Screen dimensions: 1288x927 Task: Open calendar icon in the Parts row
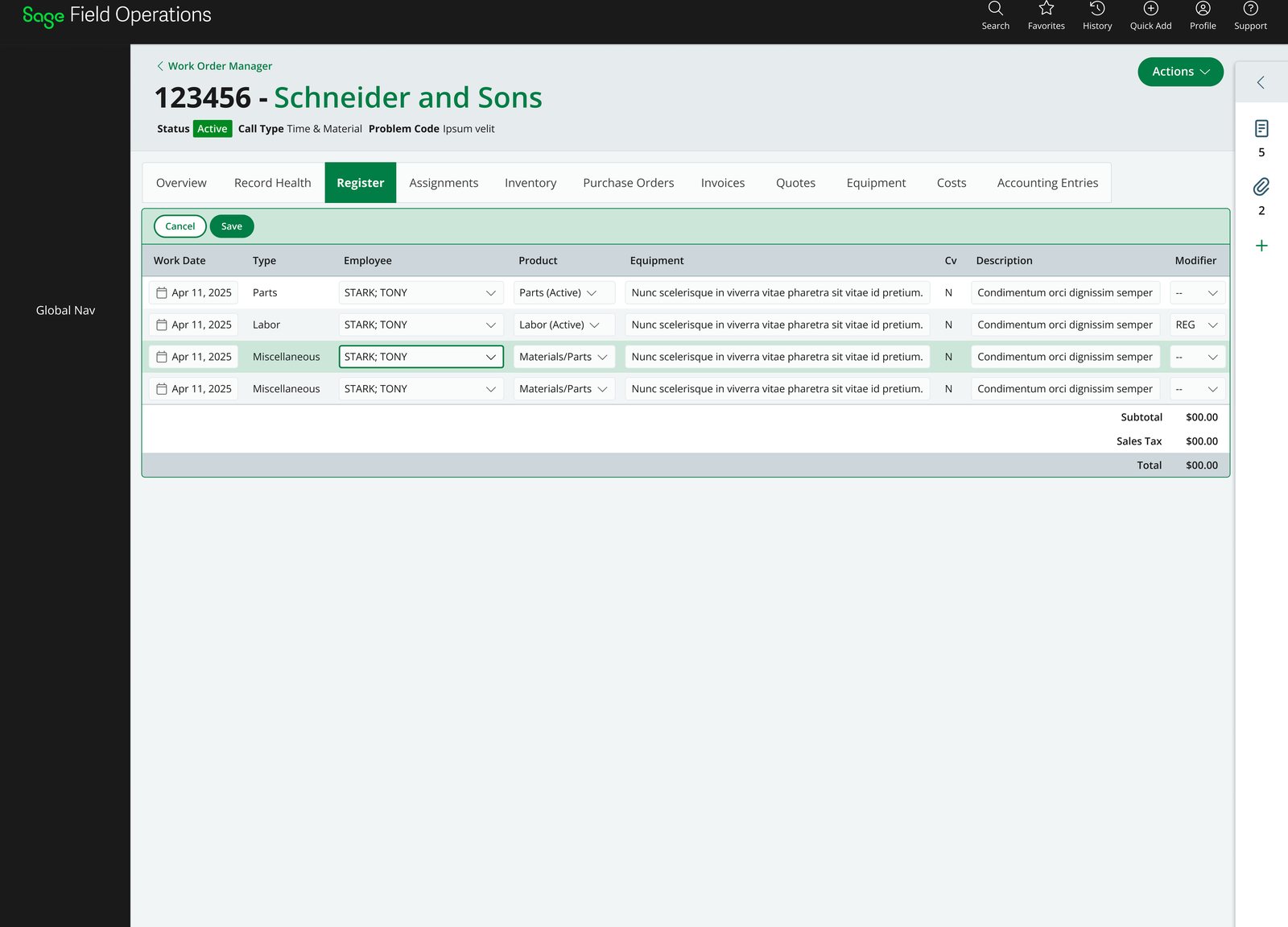click(x=162, y=293)
